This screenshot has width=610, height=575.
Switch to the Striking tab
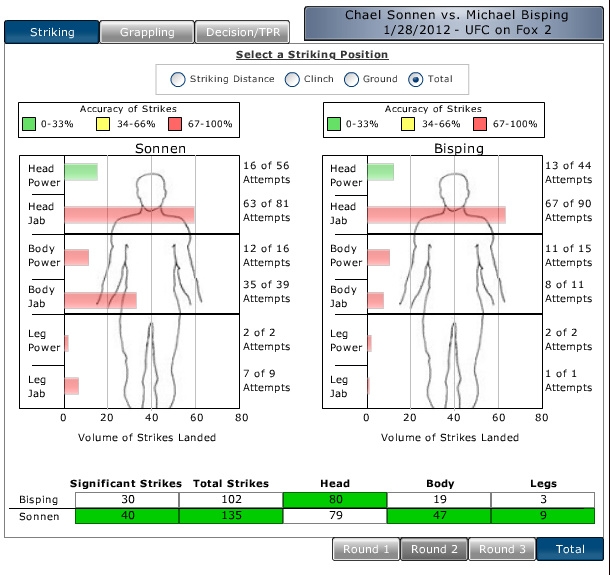click(51, 32)
